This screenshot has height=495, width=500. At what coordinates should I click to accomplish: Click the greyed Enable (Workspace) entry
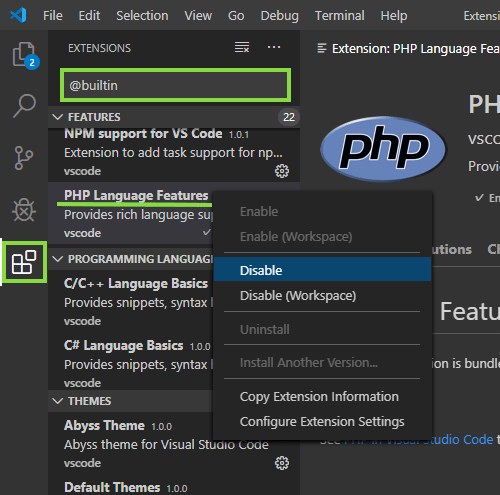pyautogui.click(x=322, y=237)
